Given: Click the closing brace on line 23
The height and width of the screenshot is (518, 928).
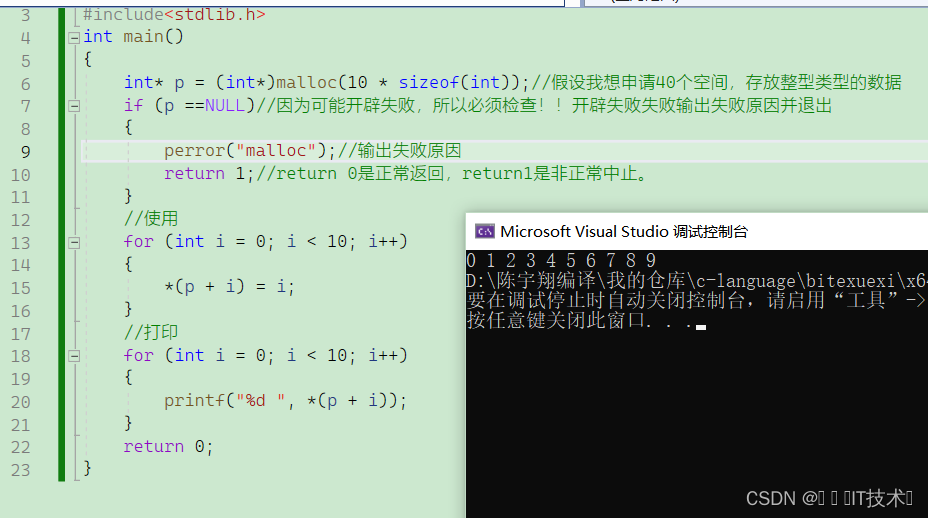Looking at the screenshot, I should coord(88,468).
